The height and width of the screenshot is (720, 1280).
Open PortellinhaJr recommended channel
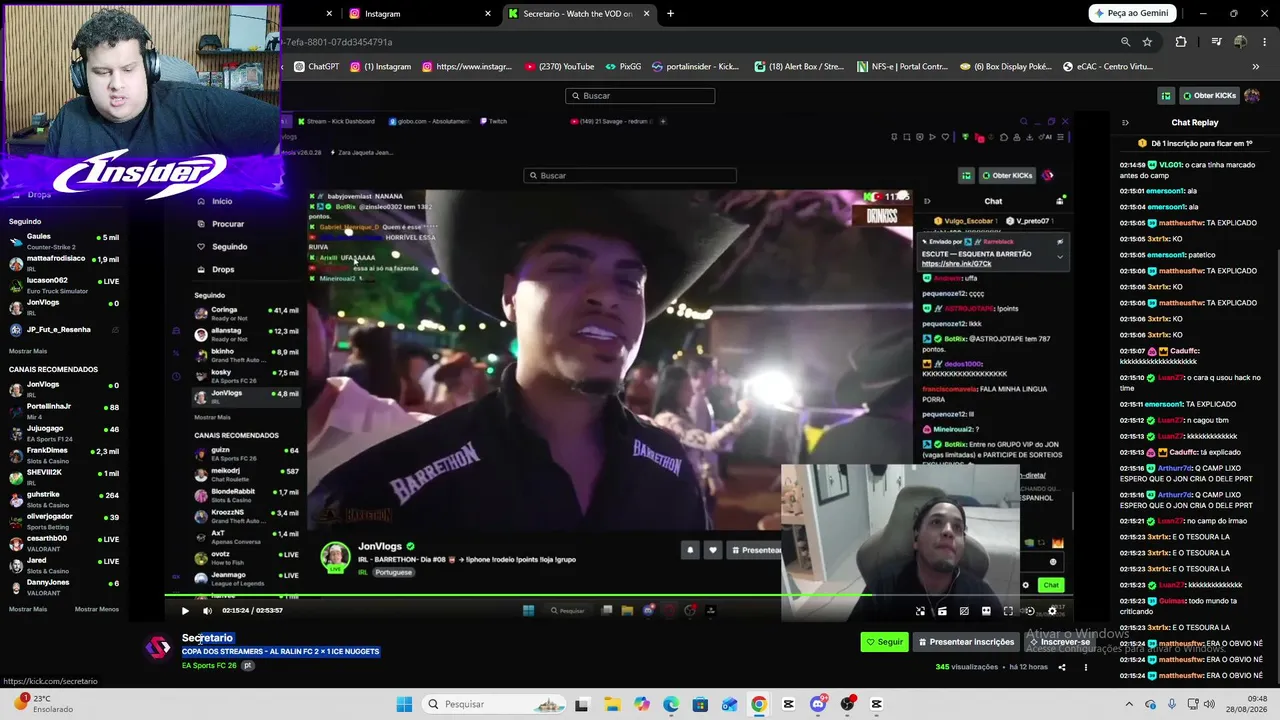coord(64,410)
